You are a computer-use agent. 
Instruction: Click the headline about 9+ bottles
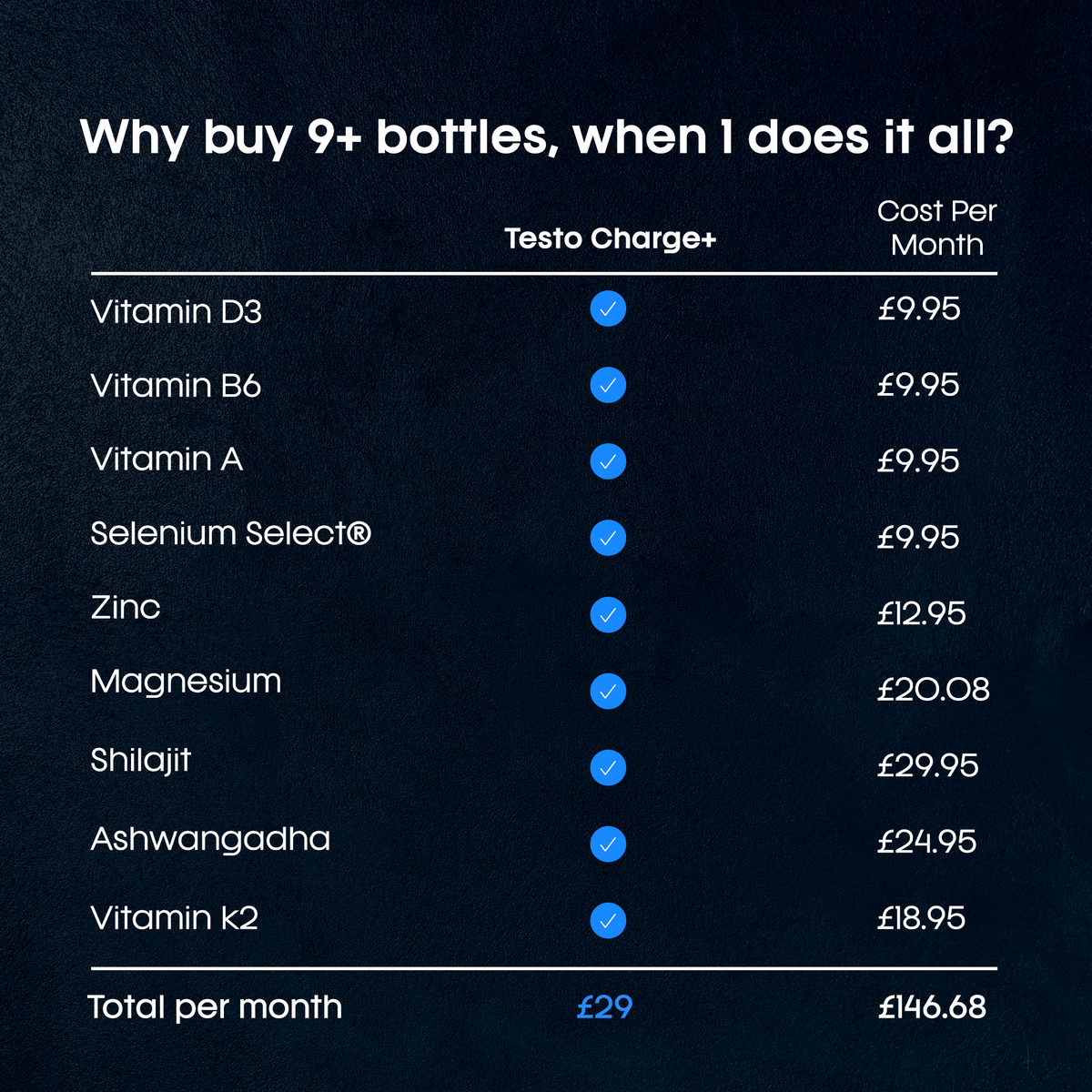(x=546, y=137)
